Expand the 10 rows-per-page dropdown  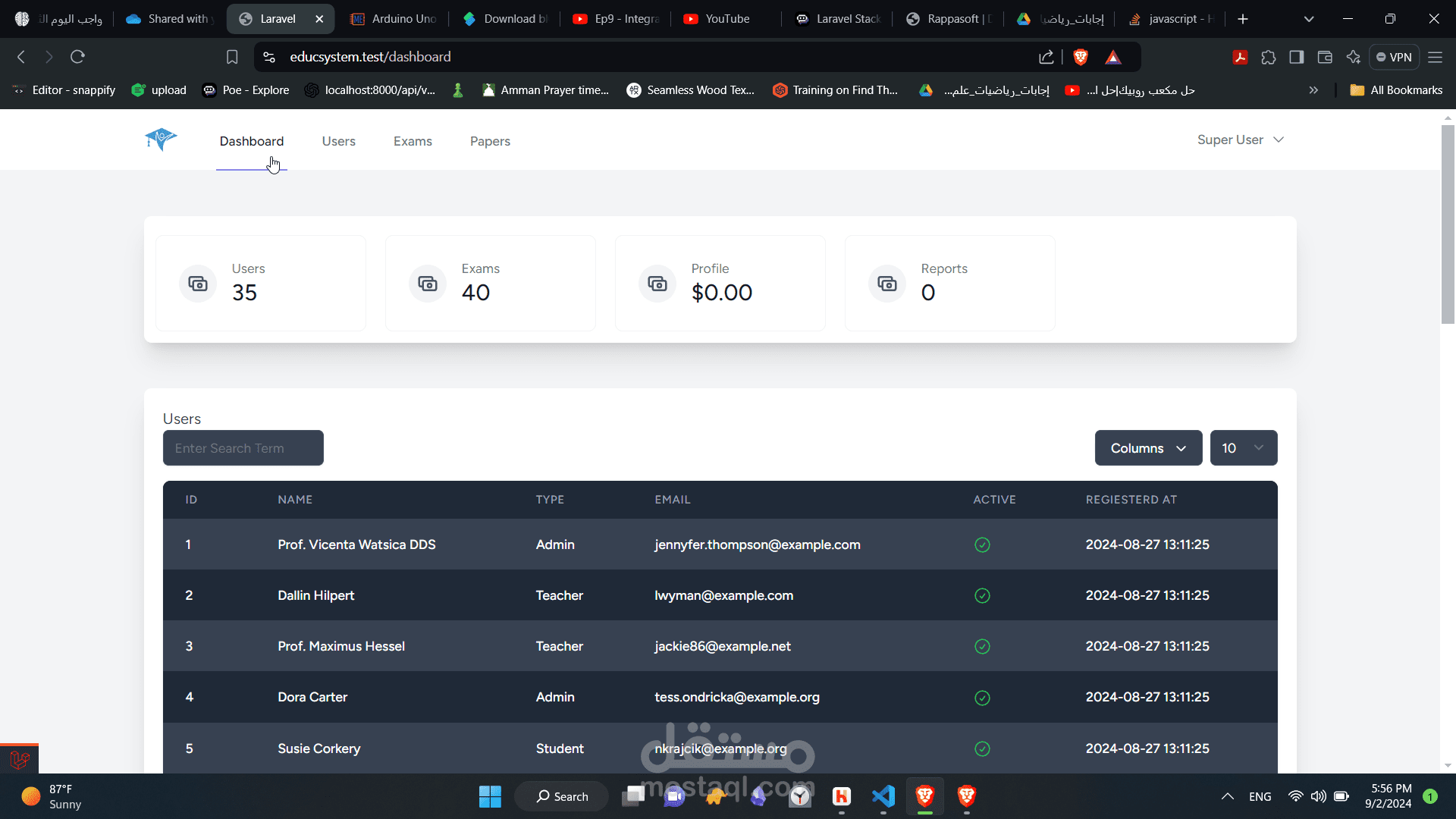[x=1243, y=448]
